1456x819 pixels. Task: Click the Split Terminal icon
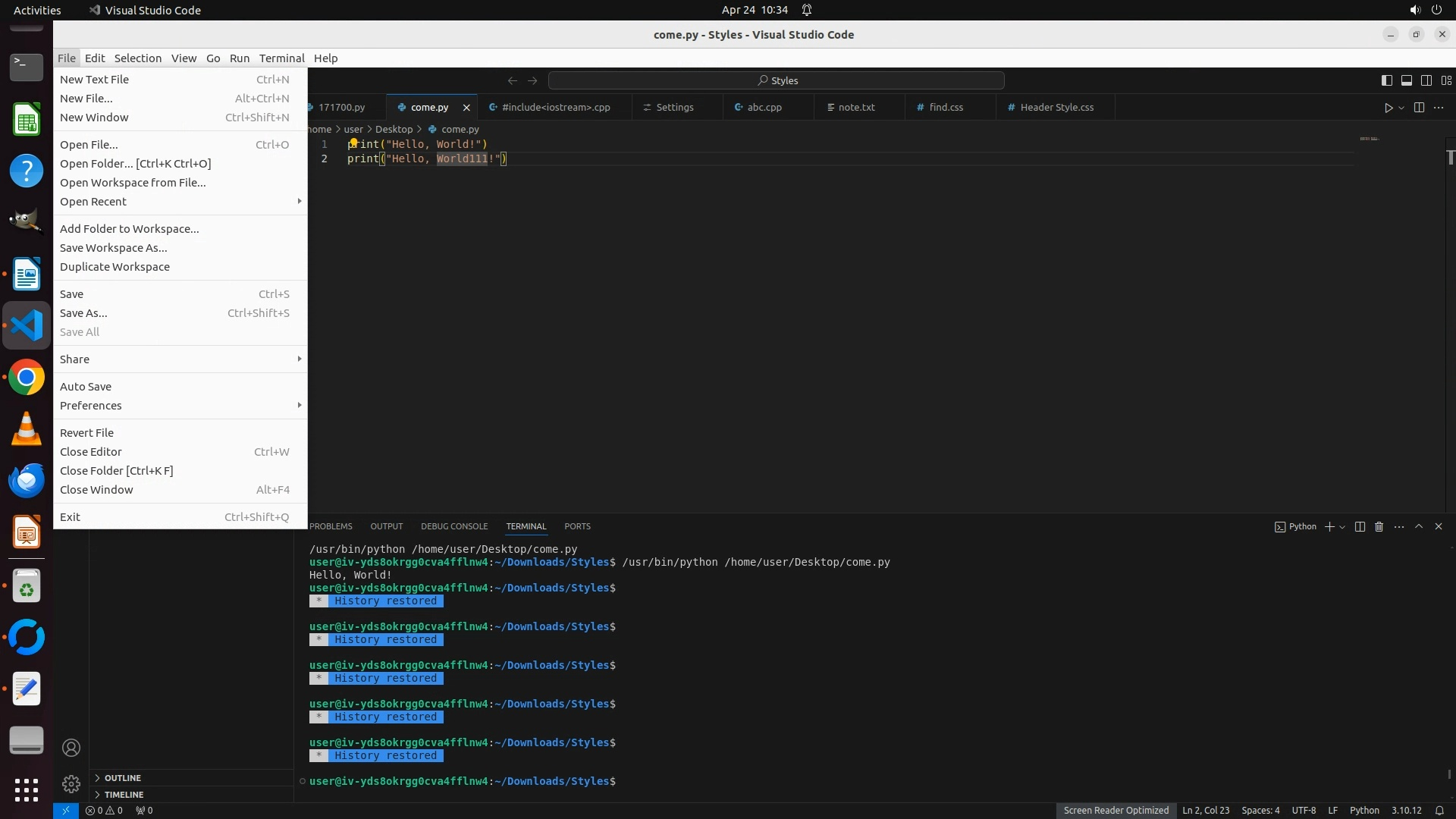pos(1360,526)
